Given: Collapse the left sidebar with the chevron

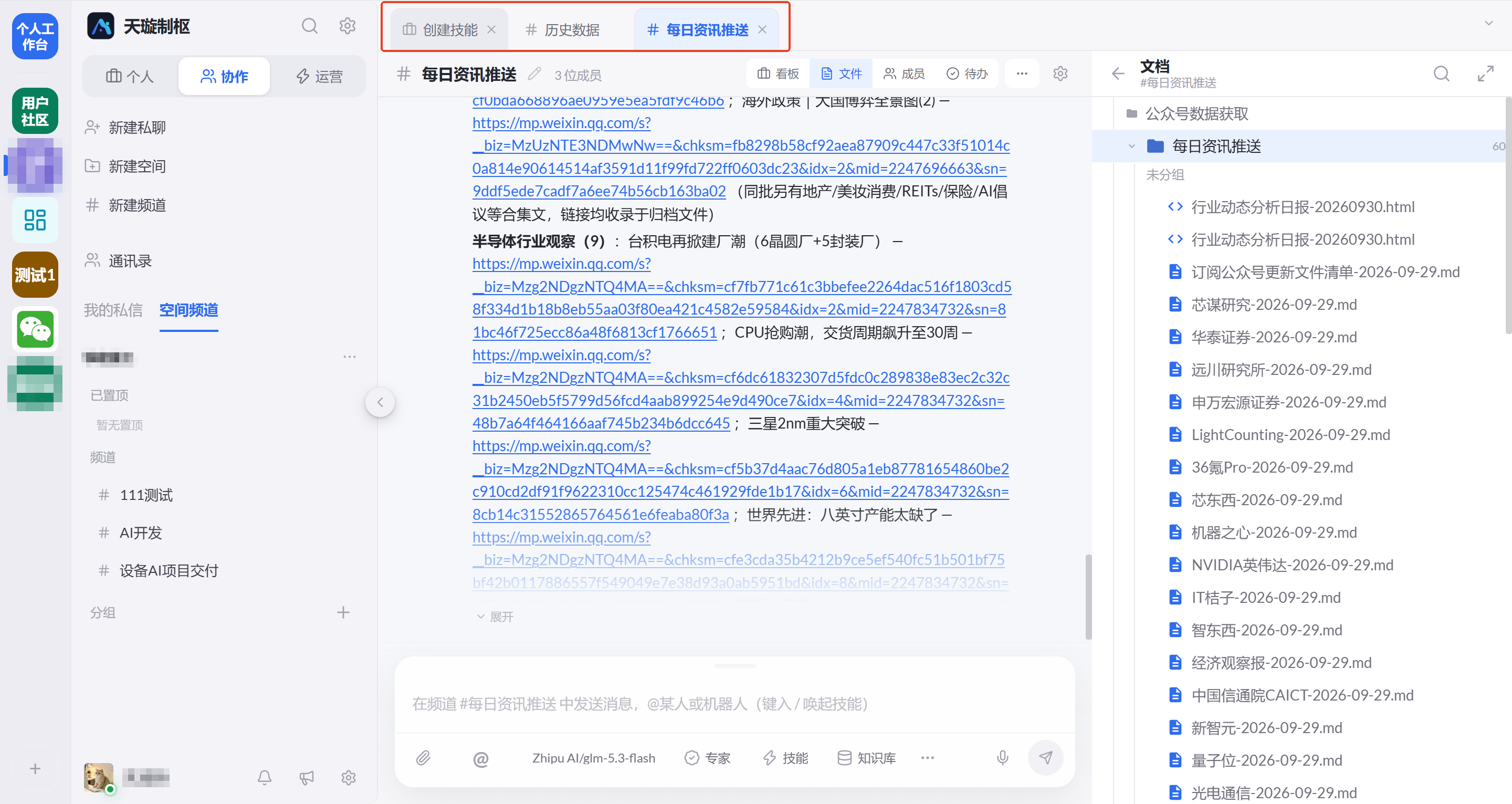Looking at the screenshot, I should [380, 402].
